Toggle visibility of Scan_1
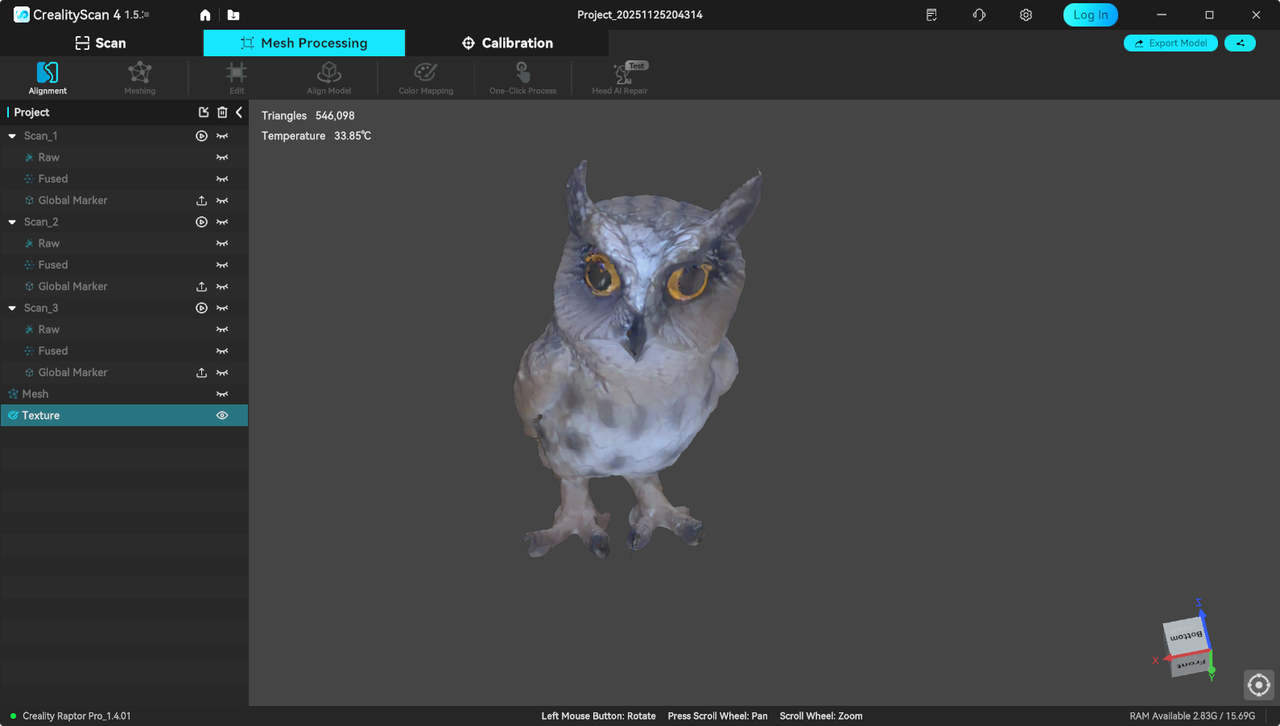The height and width of the screenshot is (726, 1280). (222, 136)
